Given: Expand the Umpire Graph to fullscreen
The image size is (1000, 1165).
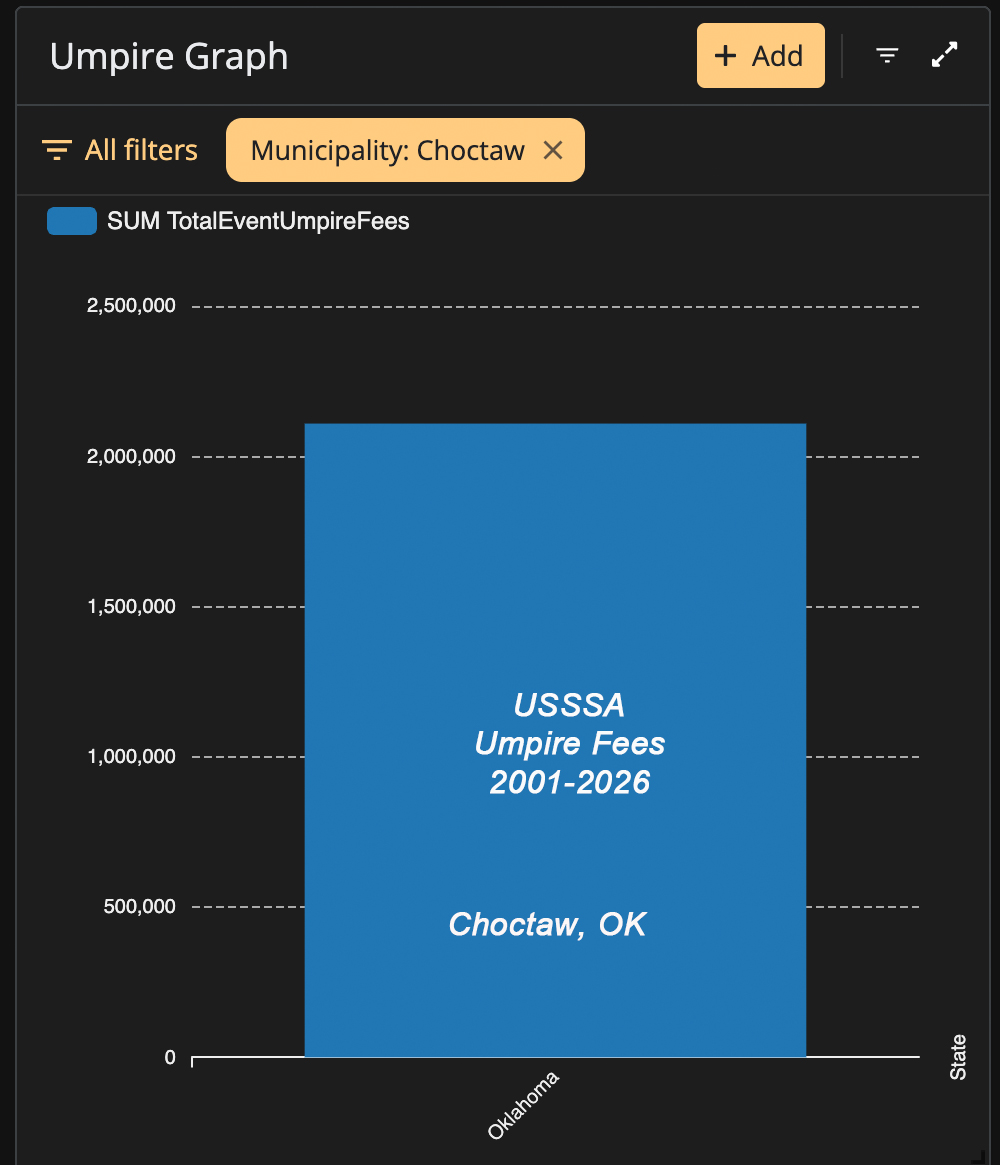Looking at the screenshot, I should point(944,55).
